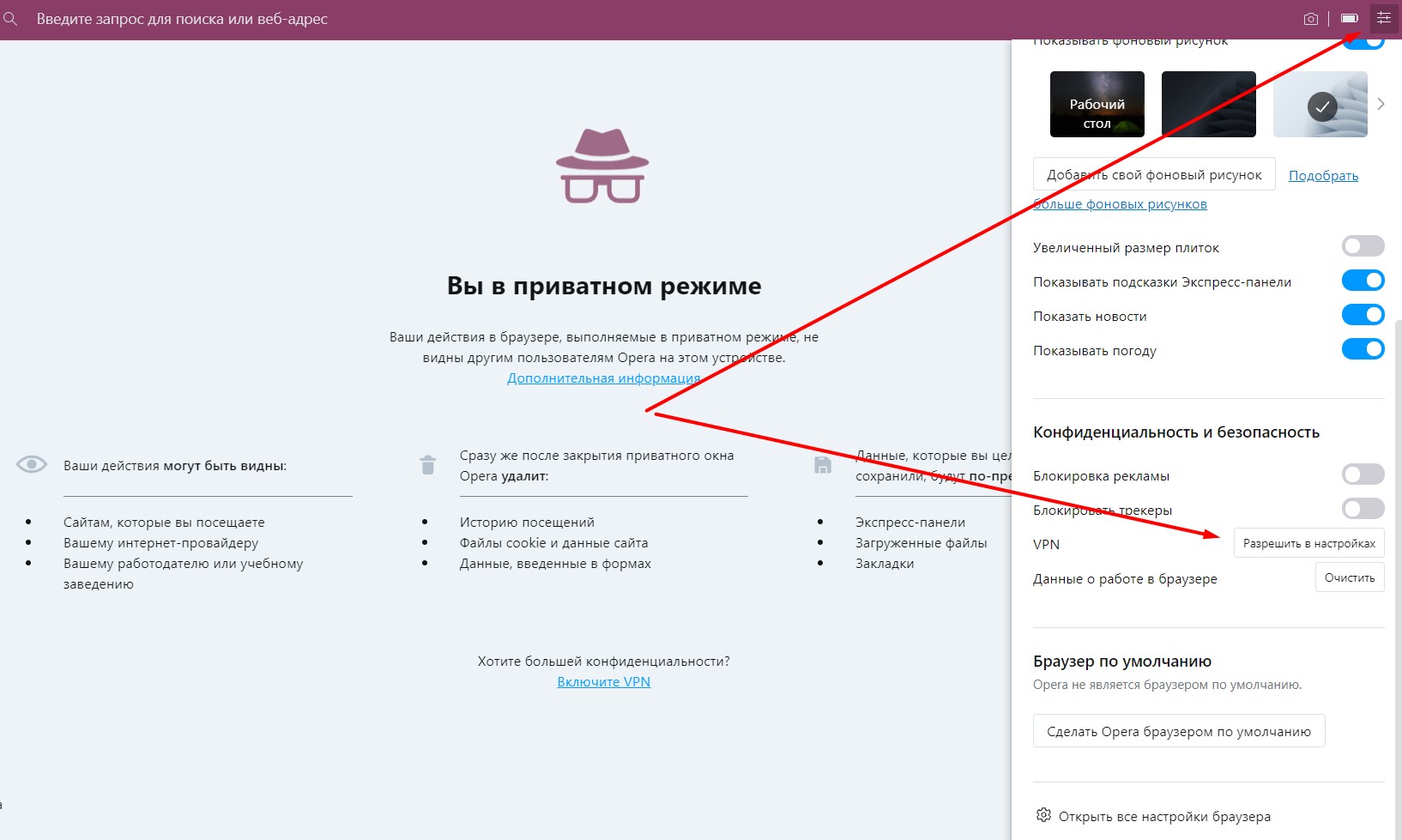Select the dark wallpaper thumbnail
Screen dimensions: 1402x840
1209,104
